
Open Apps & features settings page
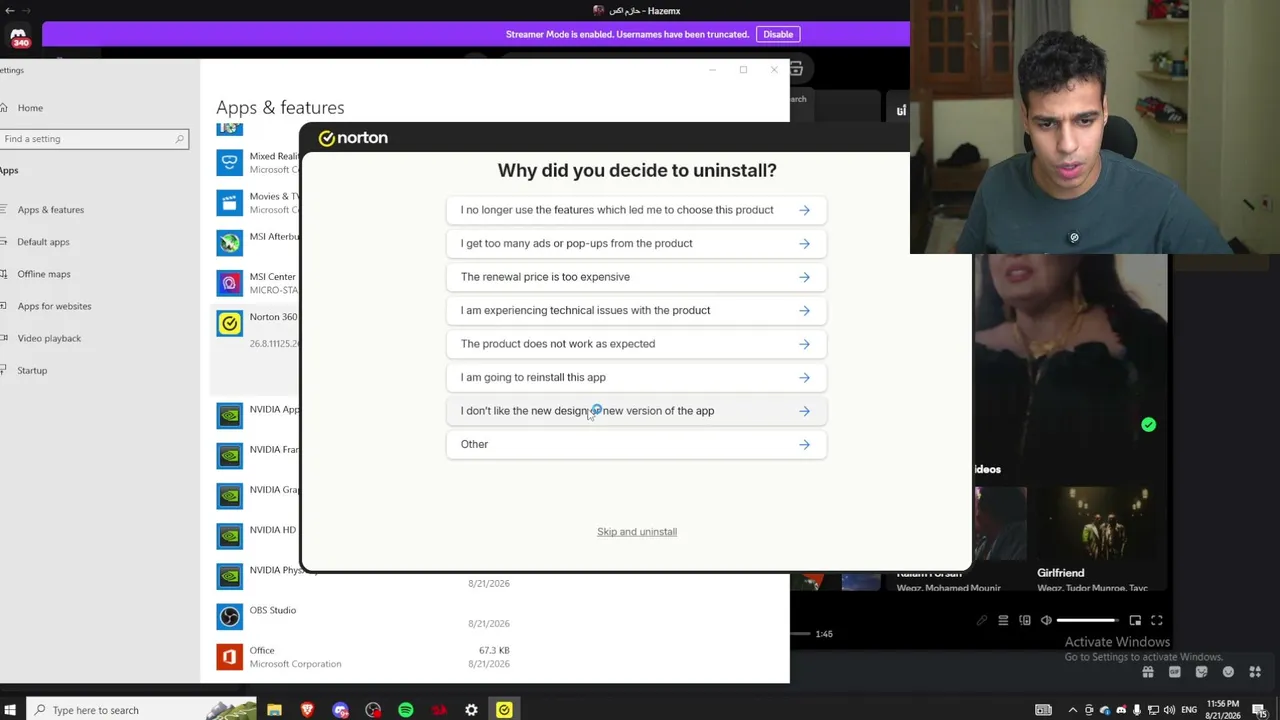pos(50,210)
